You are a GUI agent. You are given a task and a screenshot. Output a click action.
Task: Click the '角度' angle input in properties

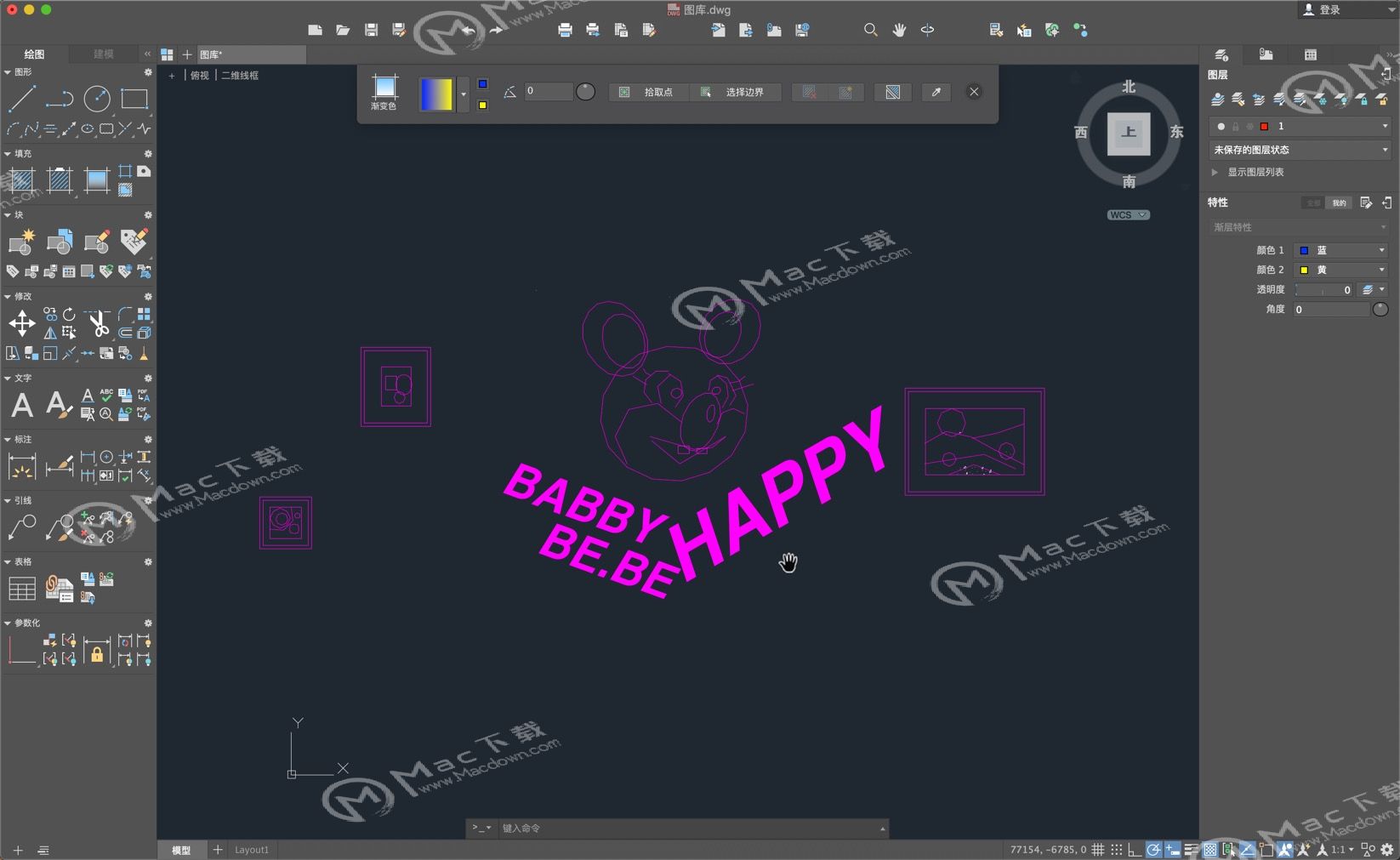[1331, 310]
